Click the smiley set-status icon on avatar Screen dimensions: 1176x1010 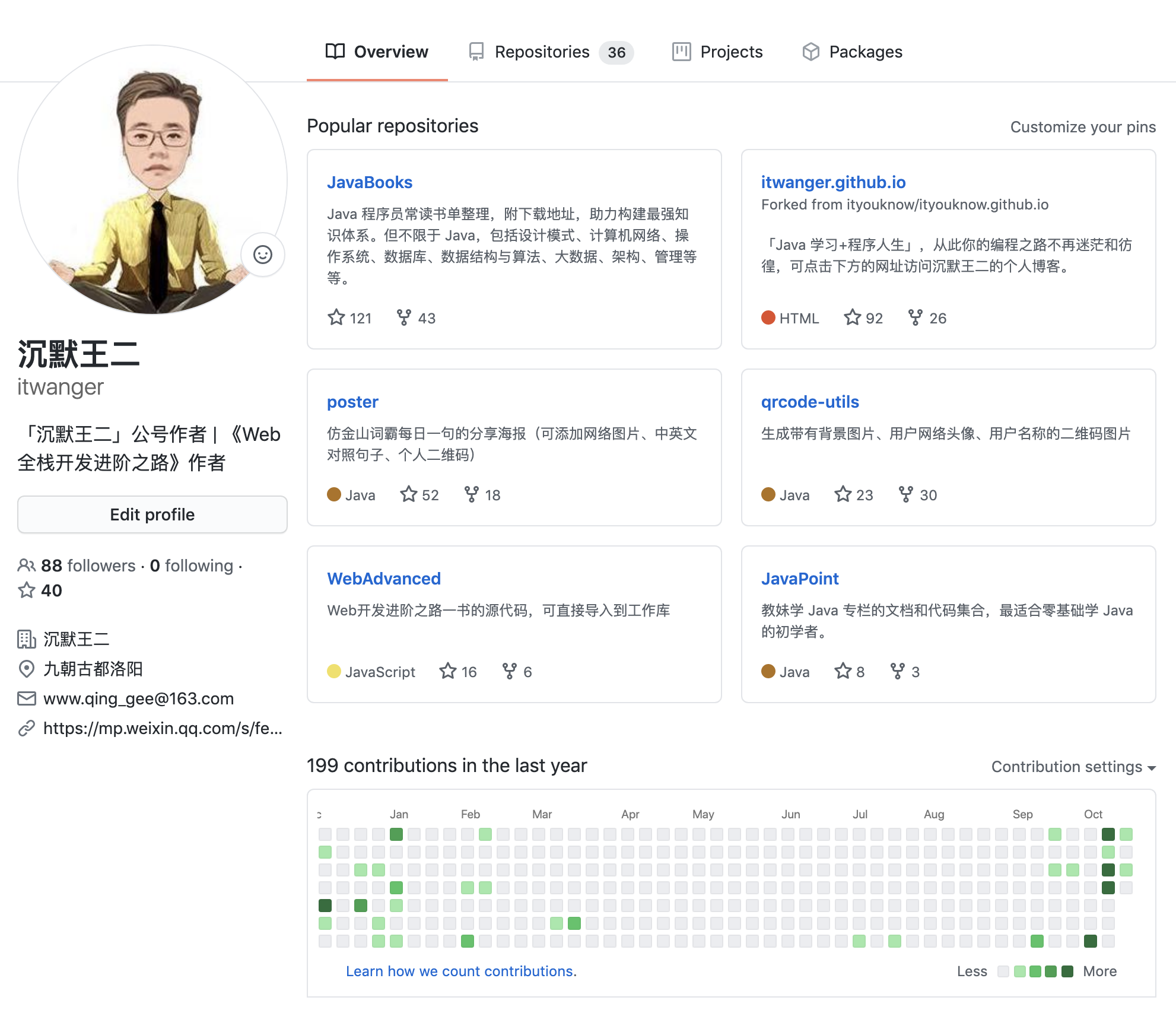click(263, 255)
